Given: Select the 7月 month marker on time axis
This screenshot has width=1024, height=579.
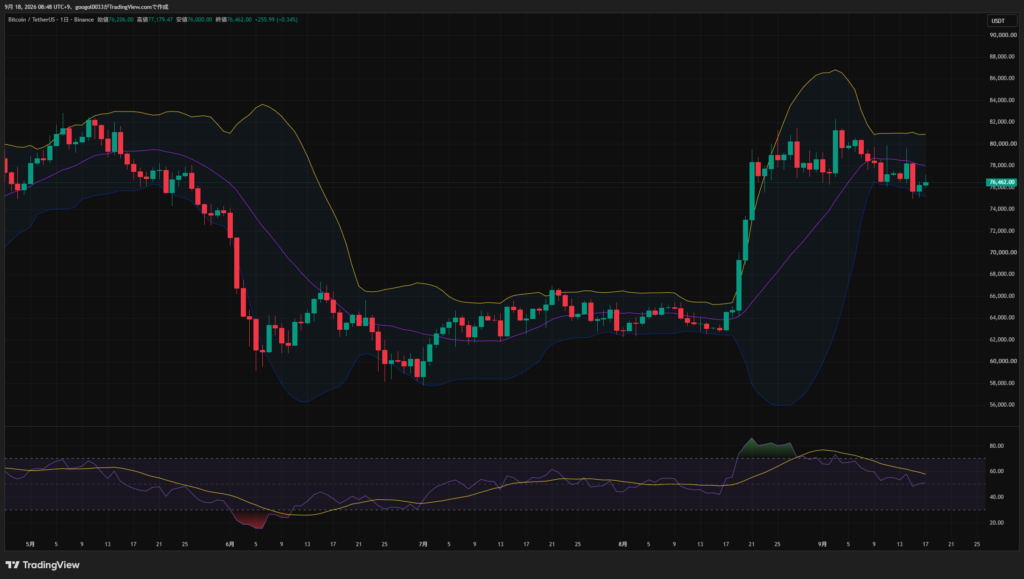Looking at the screenshot, I should pos(423,544).
